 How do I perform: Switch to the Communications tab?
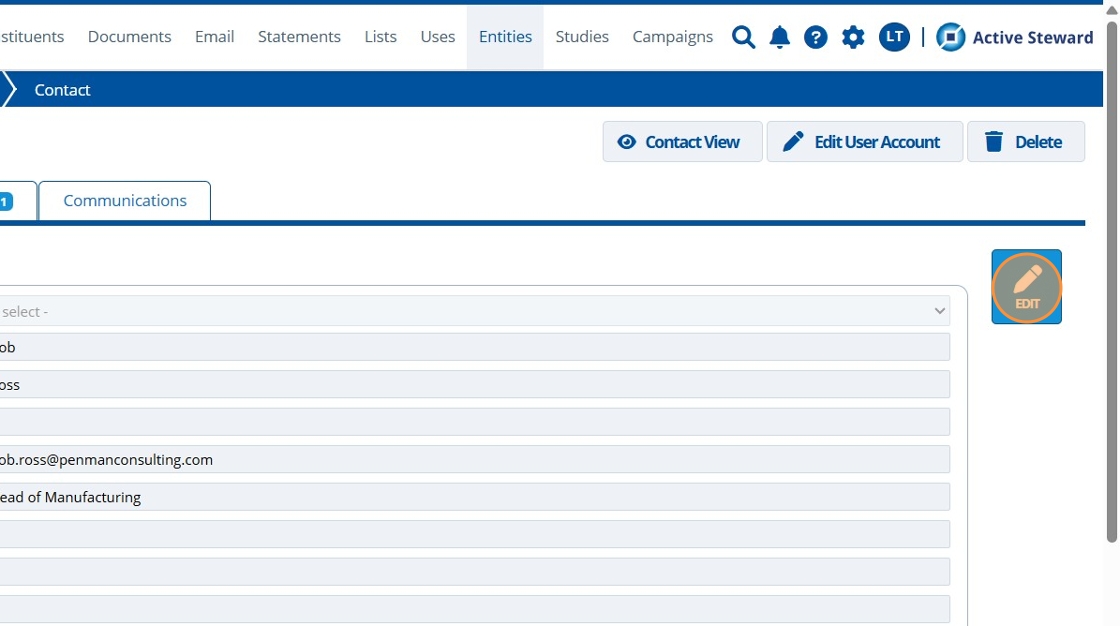[x=125, y=201]
